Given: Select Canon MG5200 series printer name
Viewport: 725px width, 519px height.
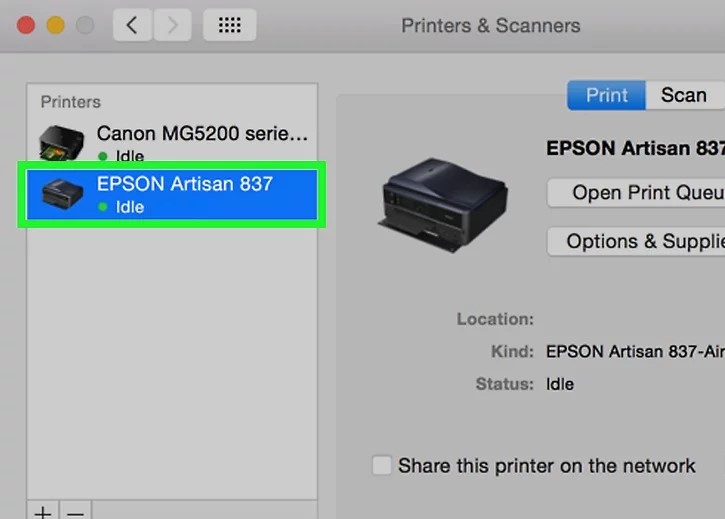Looking at the screenshot, I should [202, 133].
